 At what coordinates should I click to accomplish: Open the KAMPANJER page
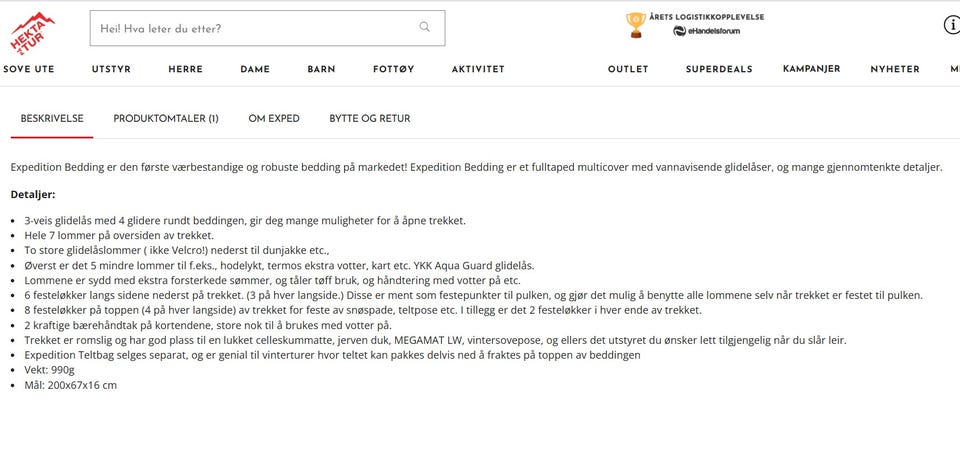point(811,69)
